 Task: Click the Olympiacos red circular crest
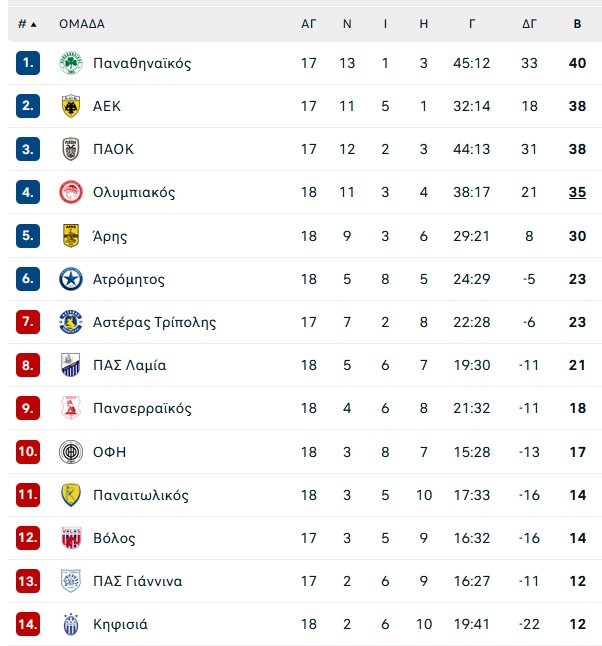click(71, 192)
